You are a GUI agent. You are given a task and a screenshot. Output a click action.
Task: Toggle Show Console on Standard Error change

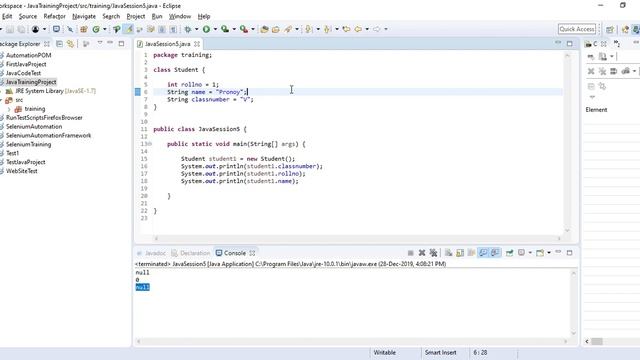click(x=495, y=253)
